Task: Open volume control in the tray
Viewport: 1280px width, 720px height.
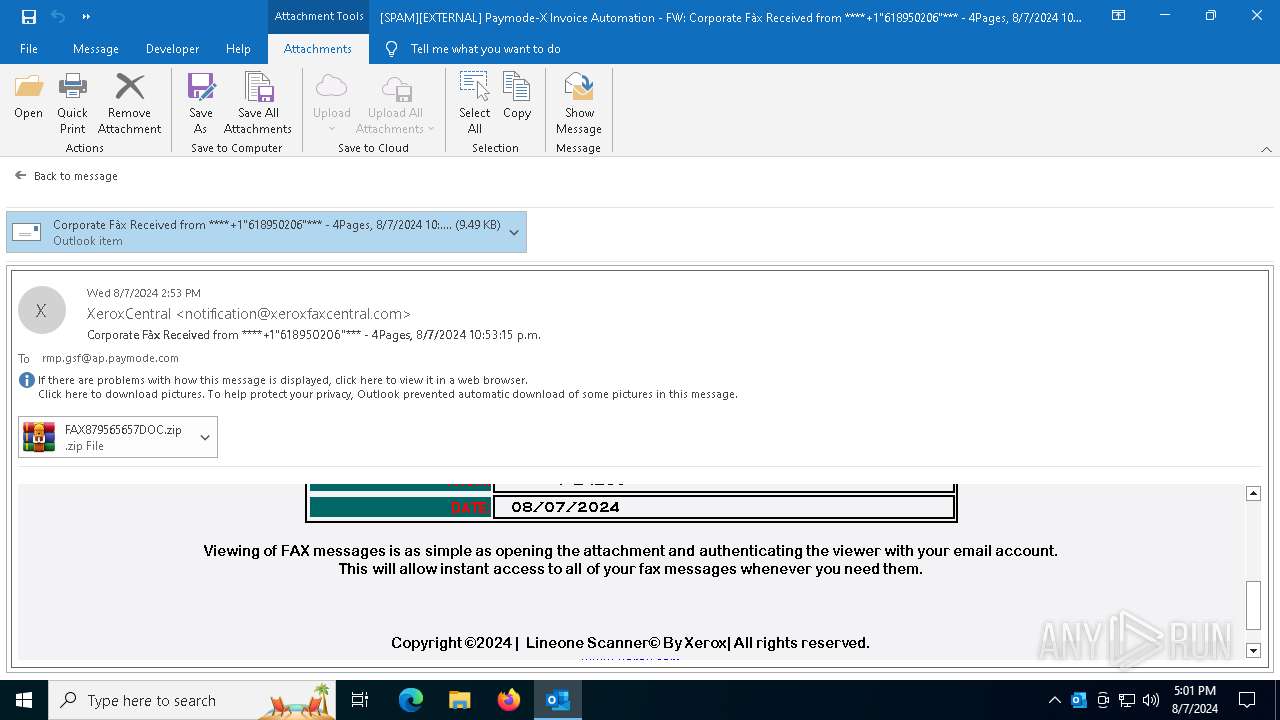Action: pos(1151,700)
